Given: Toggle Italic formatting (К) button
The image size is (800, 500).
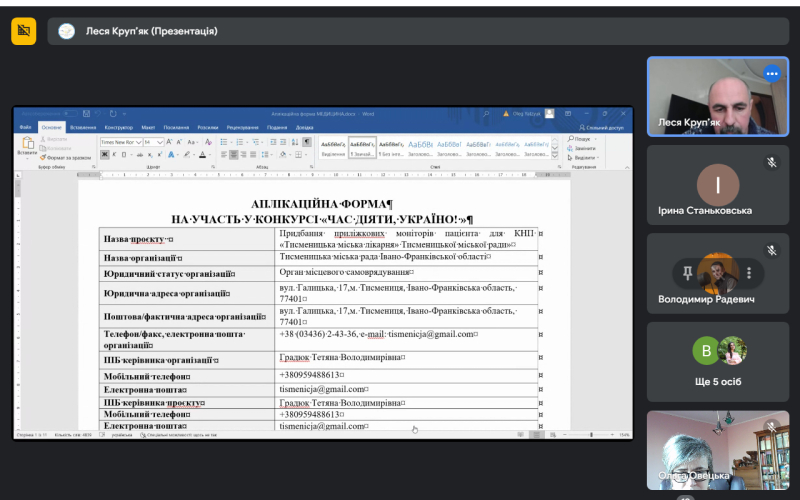Looking at the screenshot, I should click(x=114, y=155).
